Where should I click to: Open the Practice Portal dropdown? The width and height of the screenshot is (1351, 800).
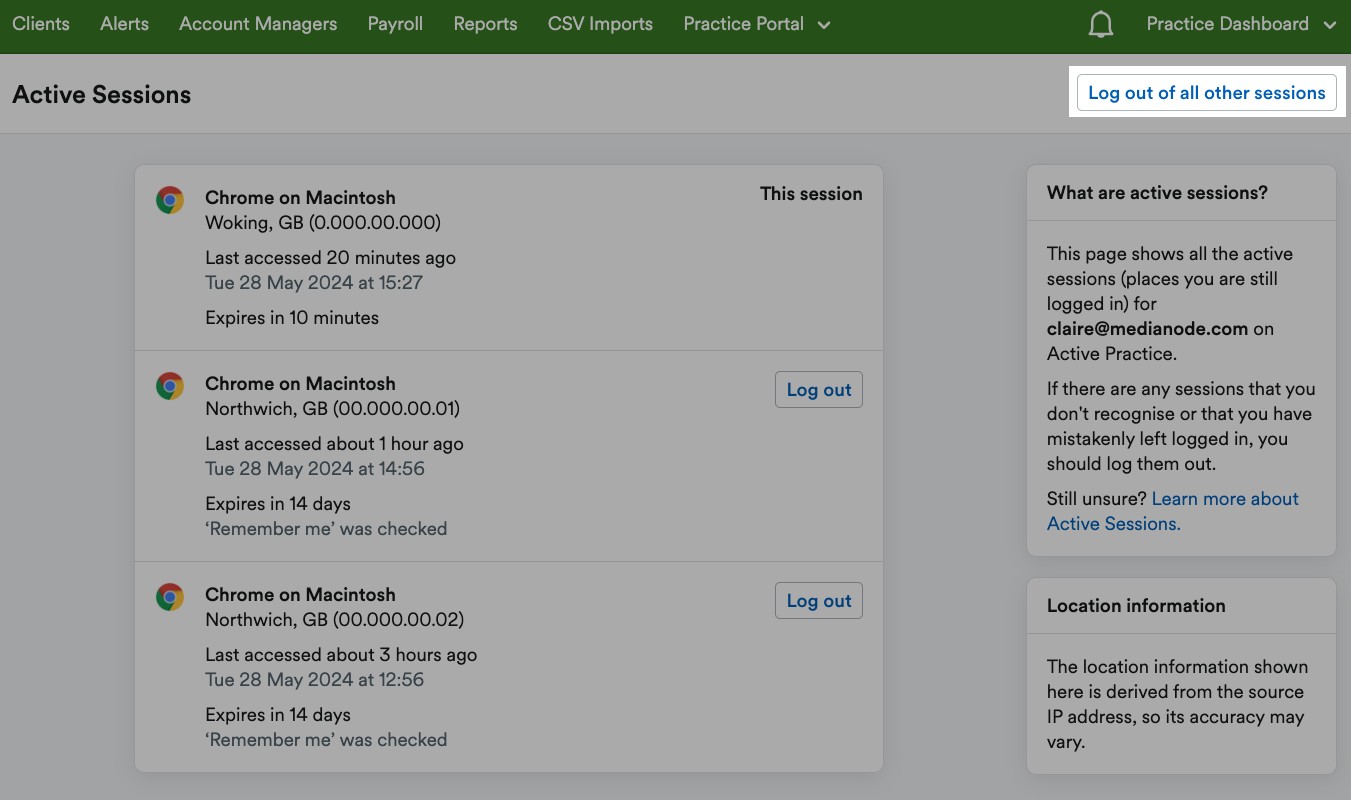coord(756,23)
